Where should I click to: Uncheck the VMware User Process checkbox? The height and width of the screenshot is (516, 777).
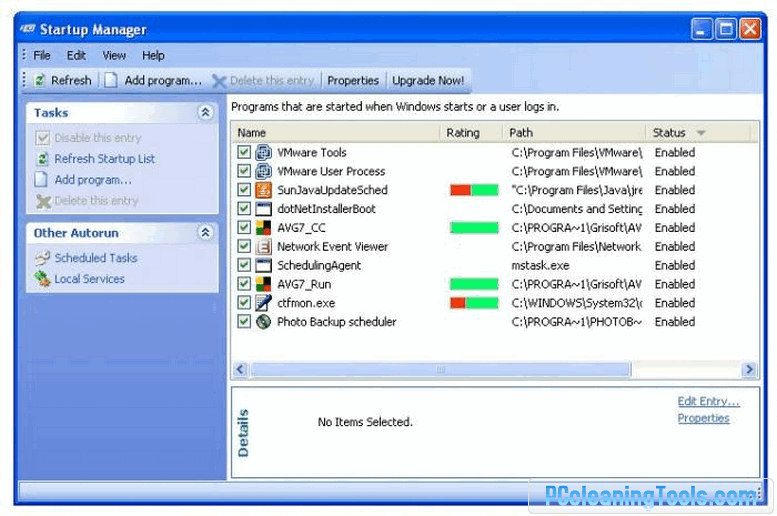tap(244, 171)
